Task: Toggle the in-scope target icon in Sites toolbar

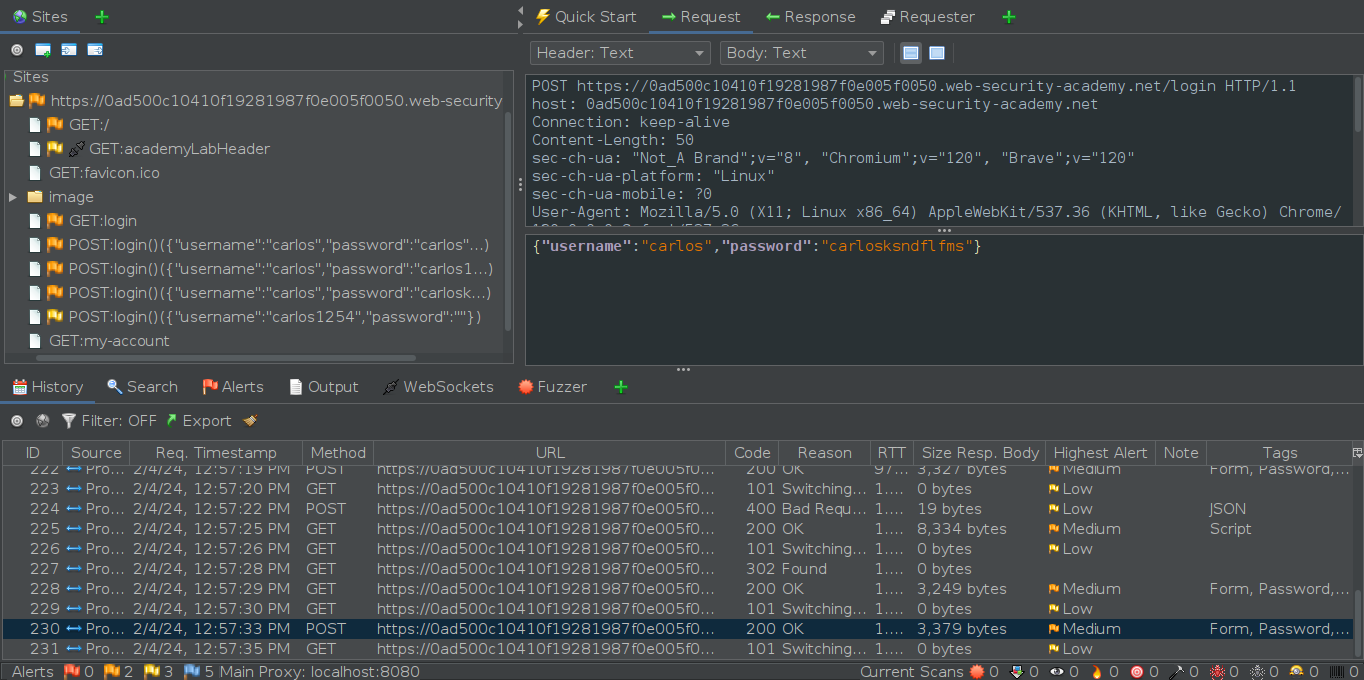Action: tap(17, 50)
